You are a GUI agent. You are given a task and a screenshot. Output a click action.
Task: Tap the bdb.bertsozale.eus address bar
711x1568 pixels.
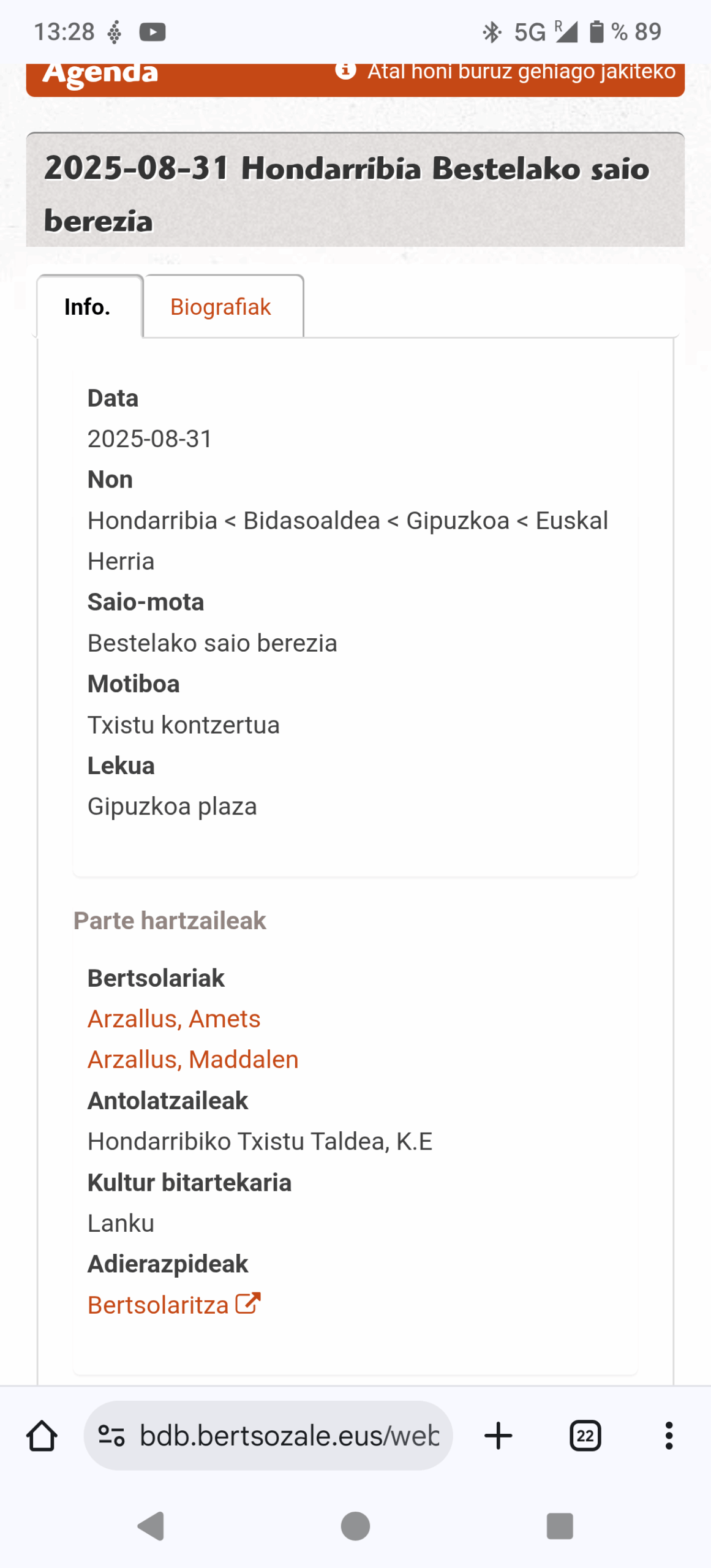288,1436
